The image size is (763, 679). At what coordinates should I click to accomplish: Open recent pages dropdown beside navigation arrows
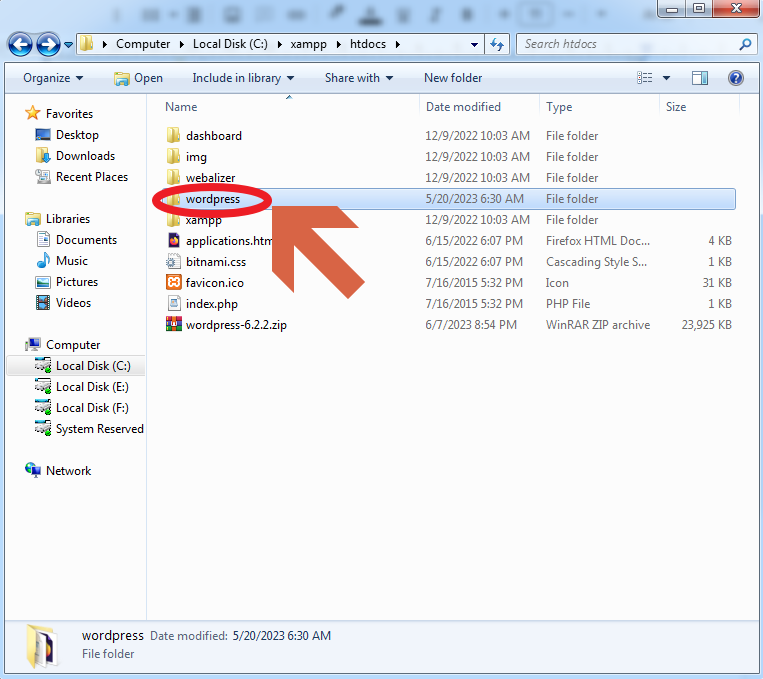point(69,45)
